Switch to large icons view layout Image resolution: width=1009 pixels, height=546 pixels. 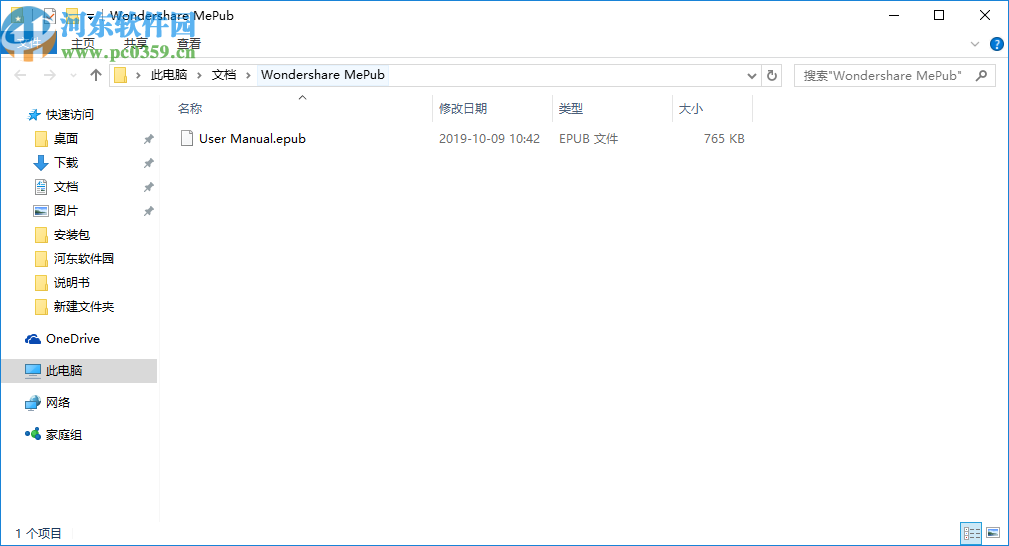click(x=993, y=532)
